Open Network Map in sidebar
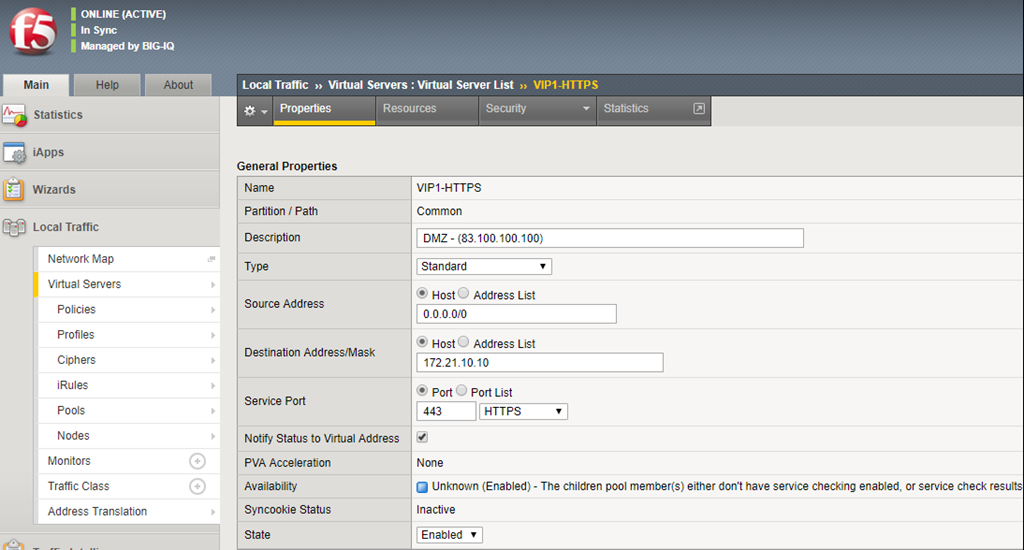This screenshot has width=1024, height=550. tap(80, 259)
